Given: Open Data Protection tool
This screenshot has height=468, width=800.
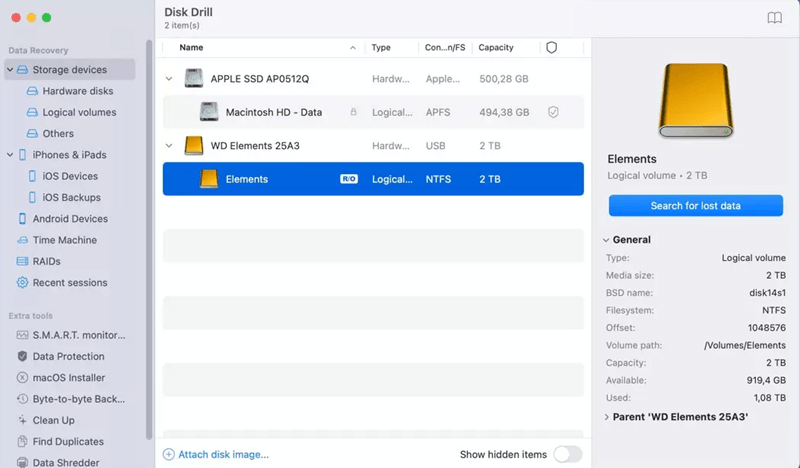Looking at the screenshot, I should tap(68, 356).
